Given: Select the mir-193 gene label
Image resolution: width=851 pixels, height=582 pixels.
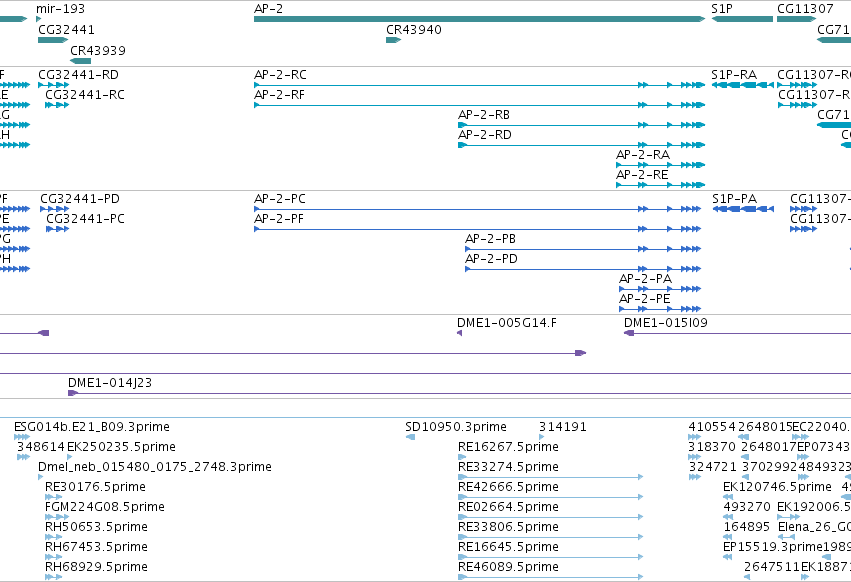Looking at the screenshot, I should click(60, 9).
